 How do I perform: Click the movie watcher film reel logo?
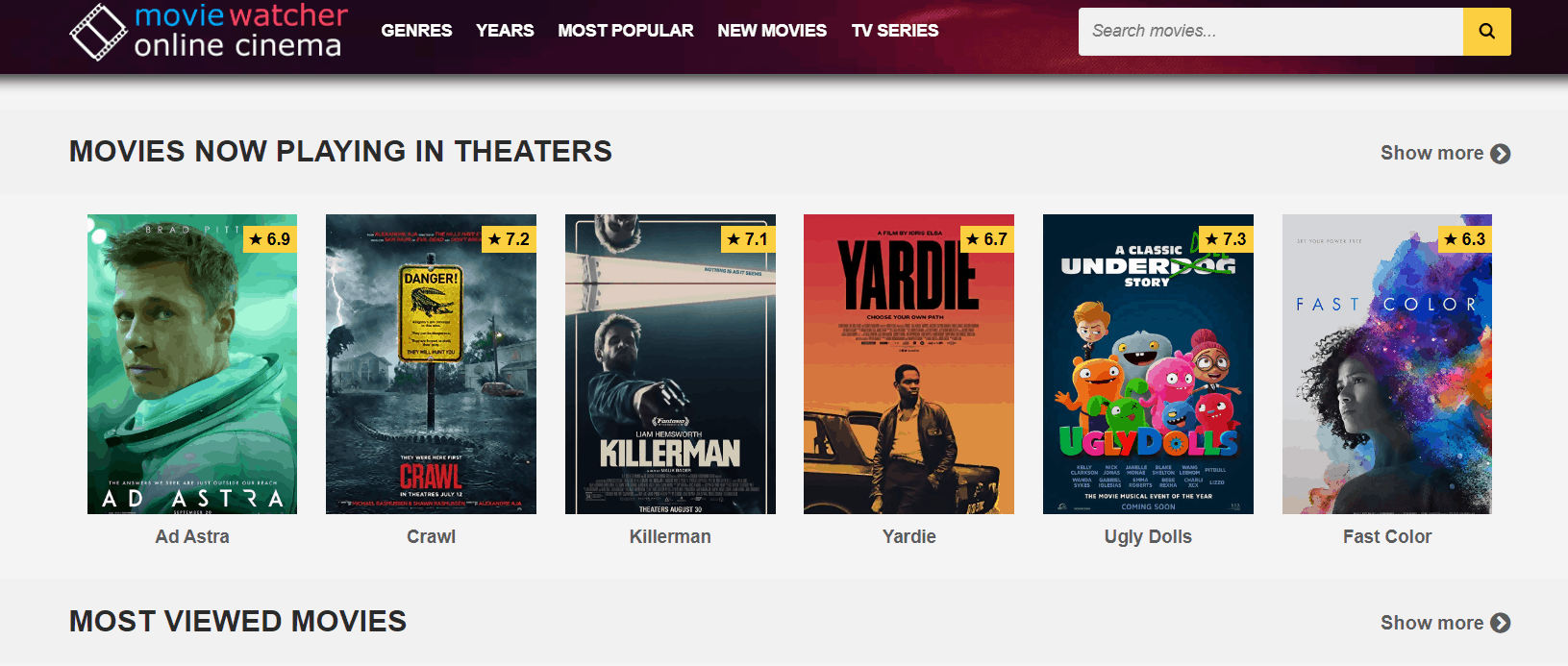click(98, 32)
